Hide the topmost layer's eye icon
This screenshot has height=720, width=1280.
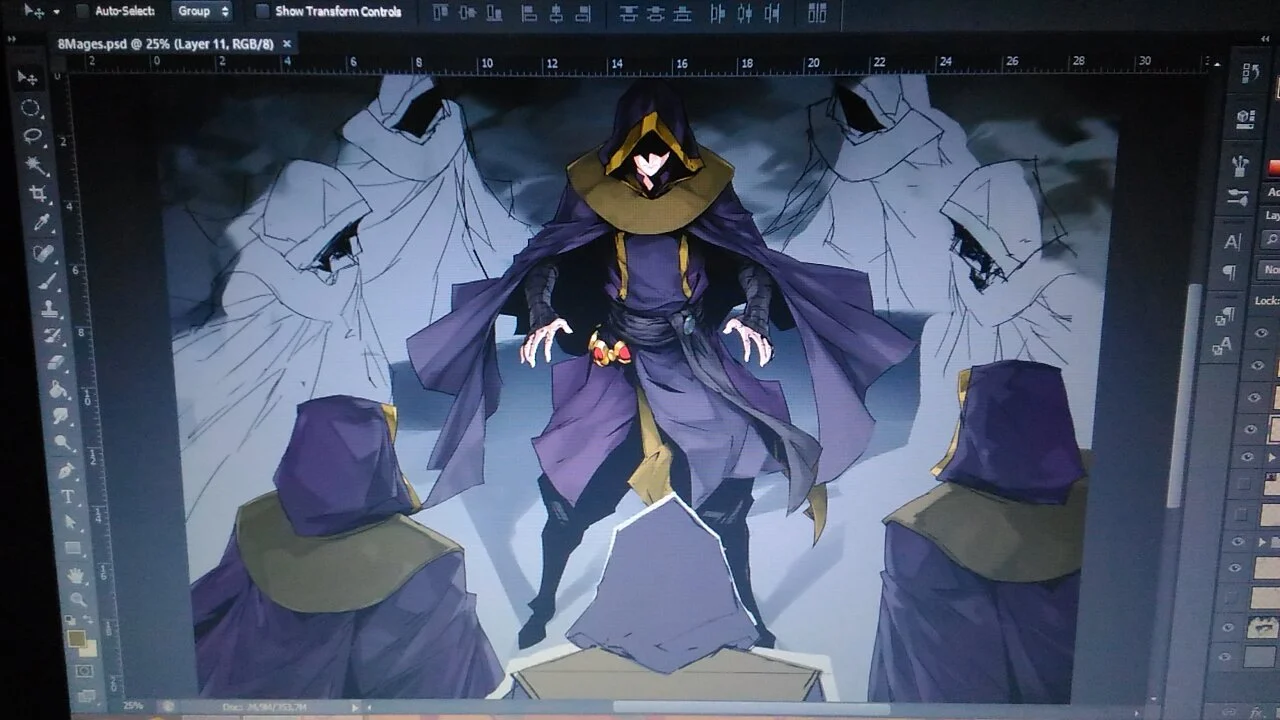click(1261, 334)
